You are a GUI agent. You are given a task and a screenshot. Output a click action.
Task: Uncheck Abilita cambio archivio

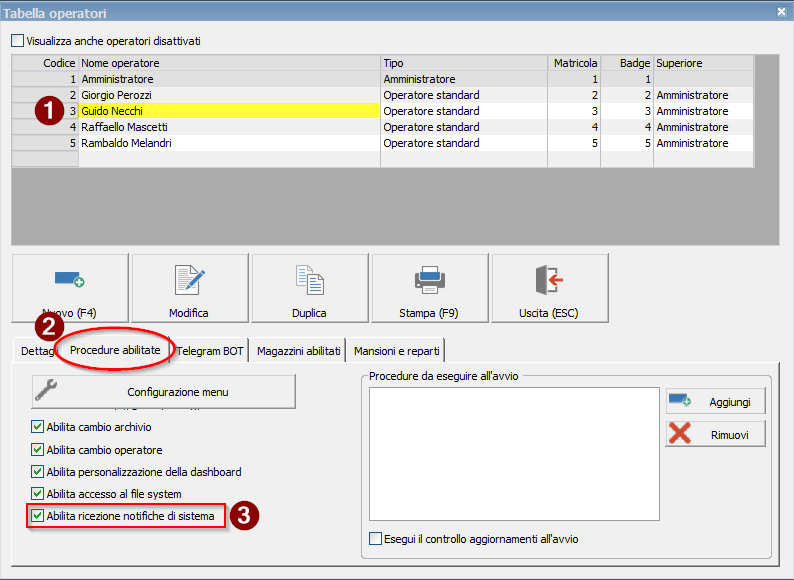(x=38, y=427)
